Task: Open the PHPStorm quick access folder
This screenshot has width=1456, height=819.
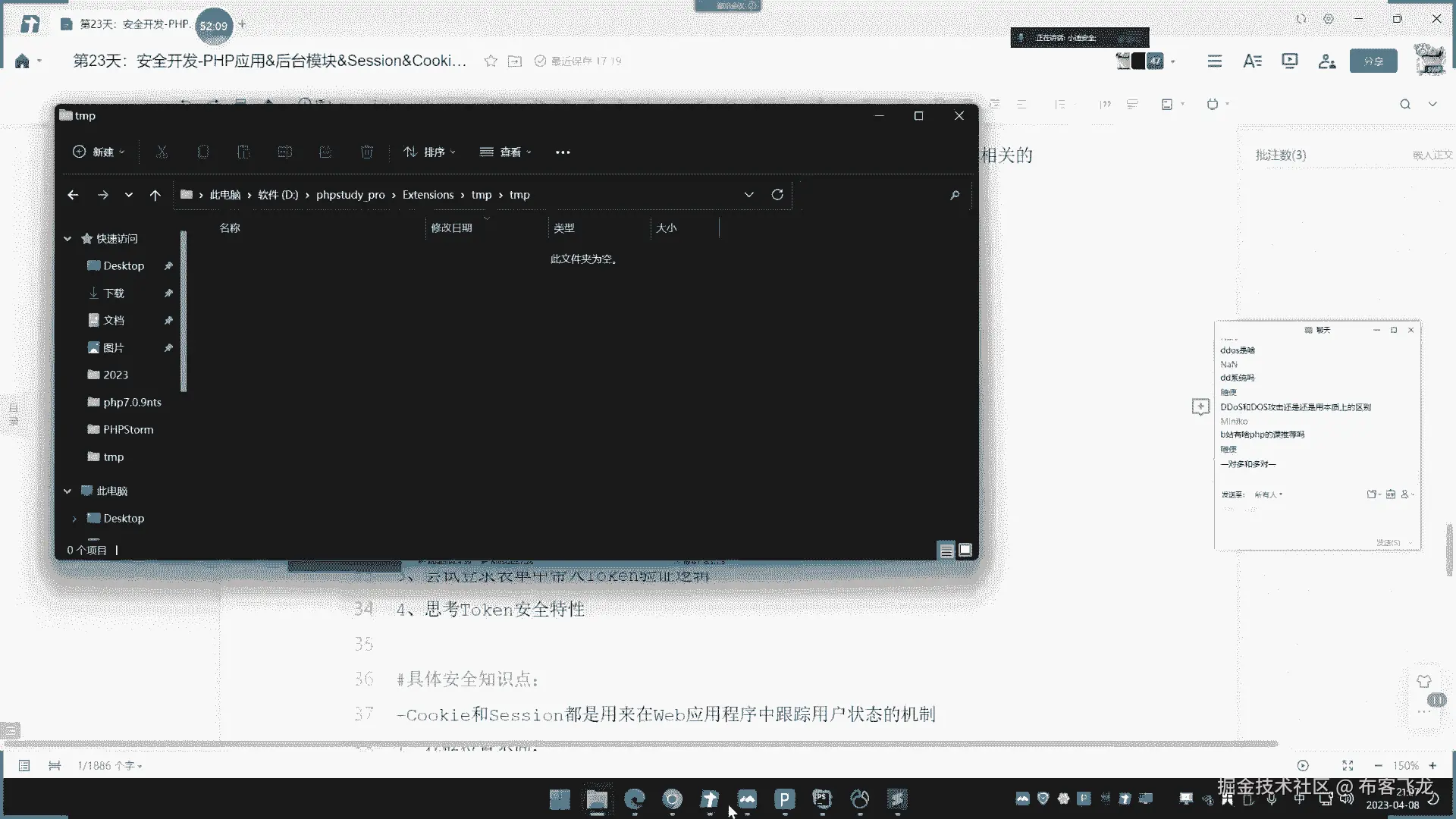Action: (127, 430)
